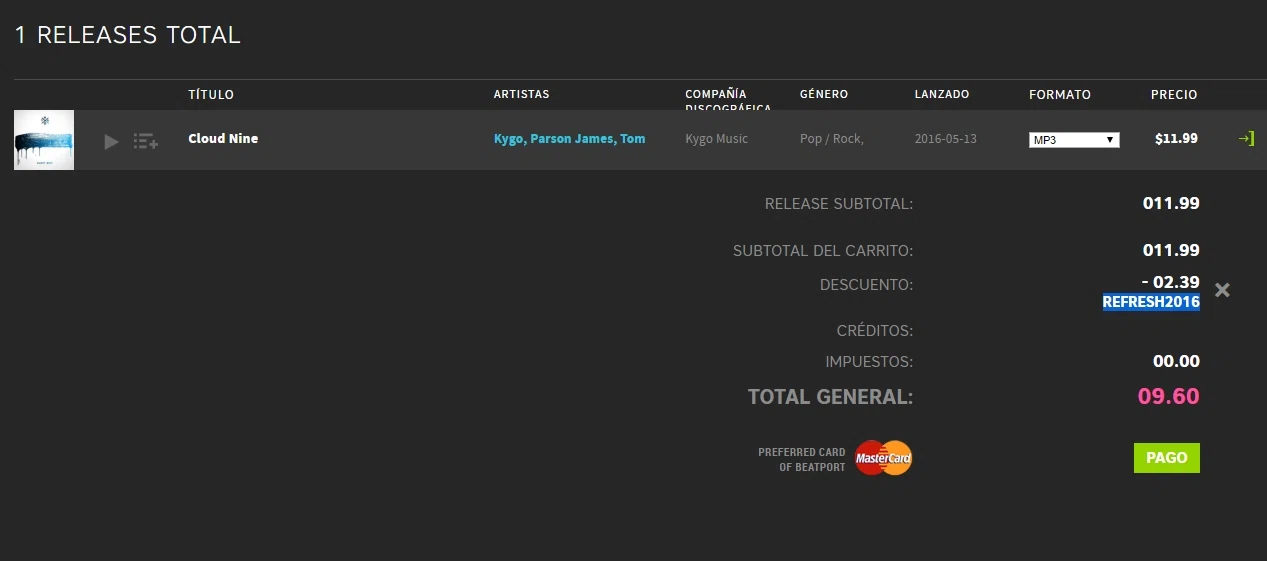
Task: Play the Cloud Nine release preview
Action: [111, 142]
